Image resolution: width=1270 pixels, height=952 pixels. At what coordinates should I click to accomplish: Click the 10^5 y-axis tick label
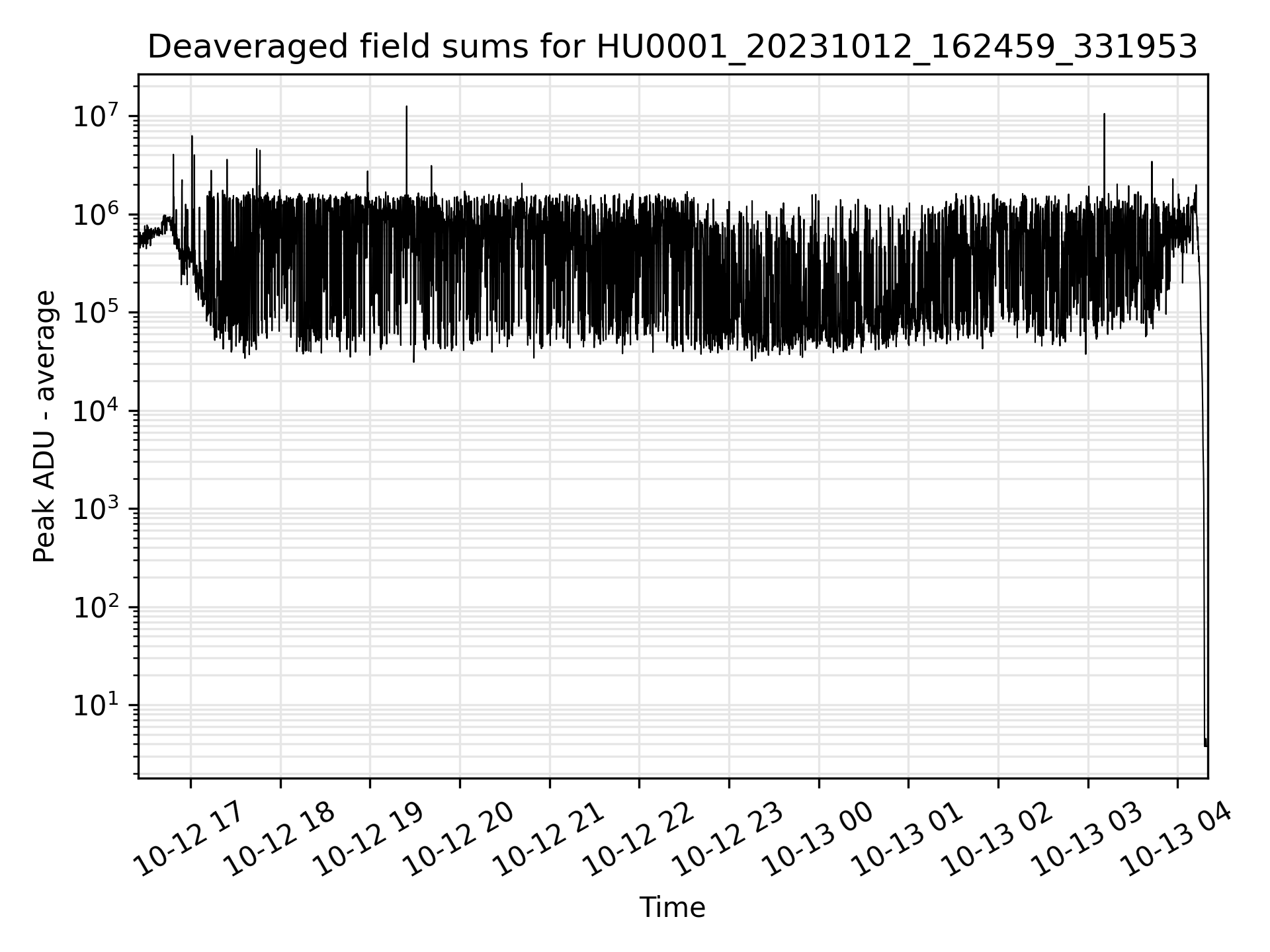97,311
